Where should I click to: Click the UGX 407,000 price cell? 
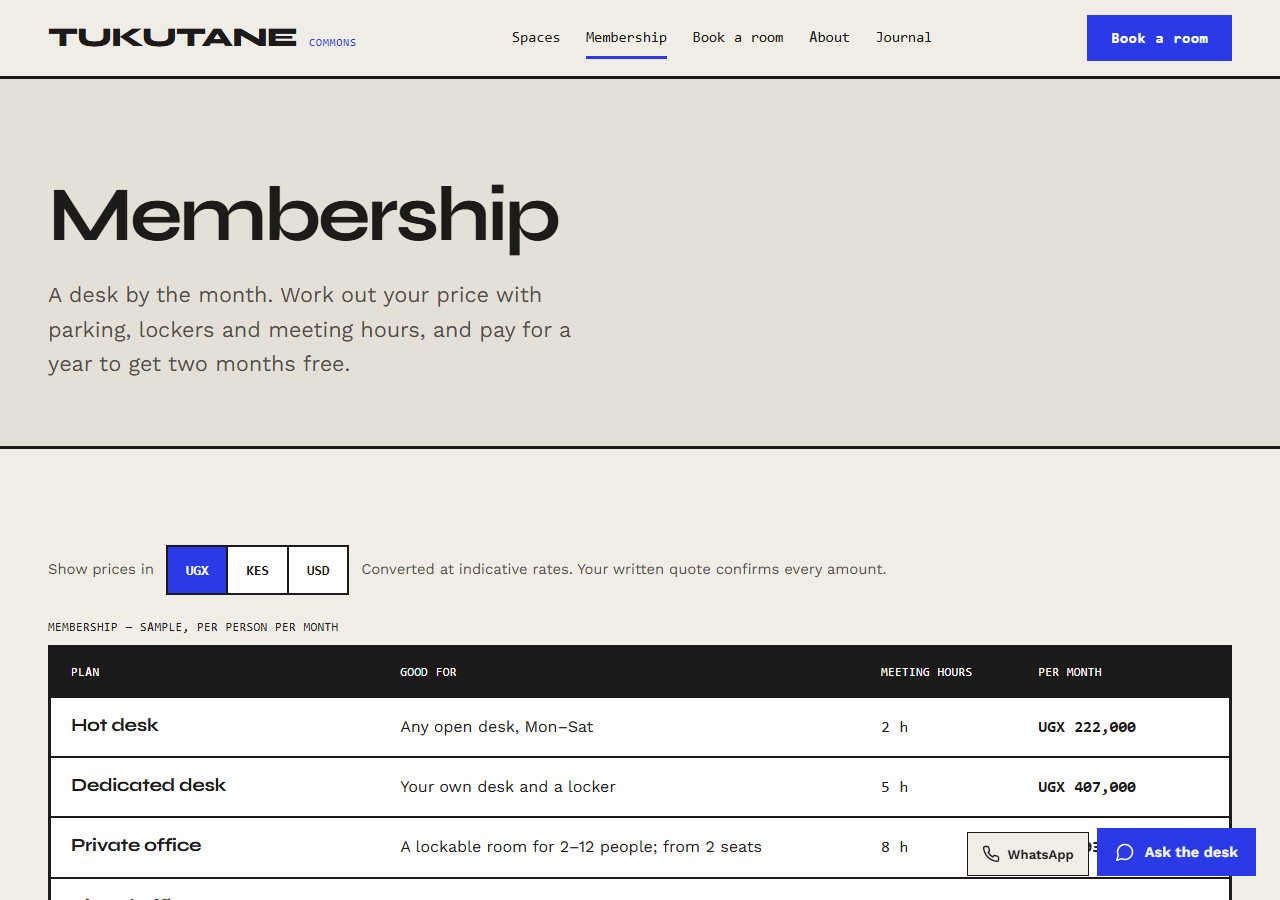[1087, 787]
